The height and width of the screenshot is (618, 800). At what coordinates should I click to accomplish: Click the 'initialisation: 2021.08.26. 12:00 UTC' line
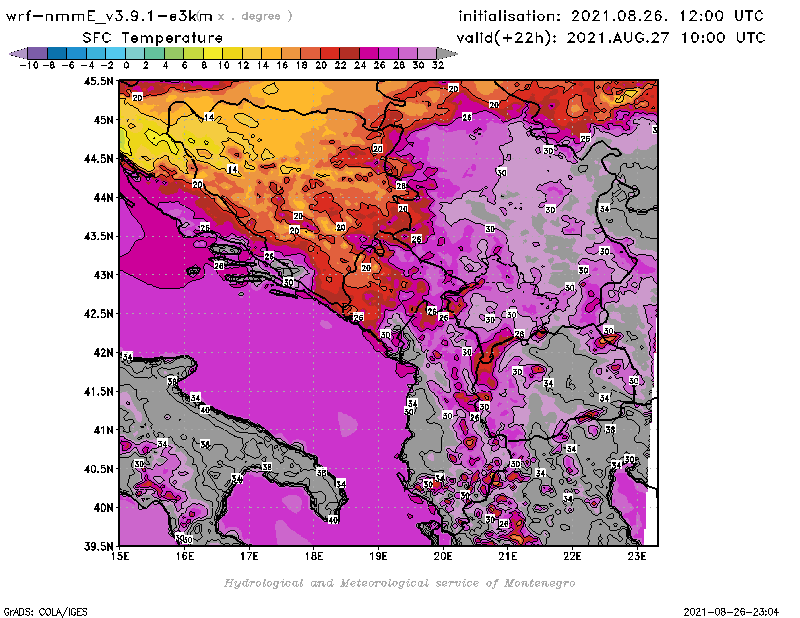pyautogui.click(x=611, y=16)
